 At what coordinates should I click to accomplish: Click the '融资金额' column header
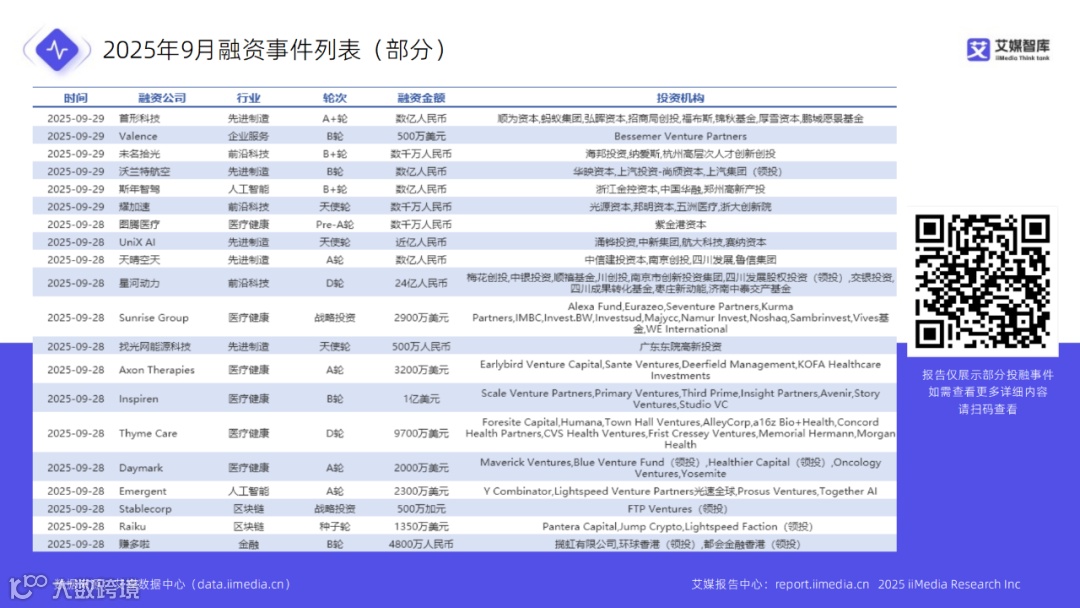(421, 98)
